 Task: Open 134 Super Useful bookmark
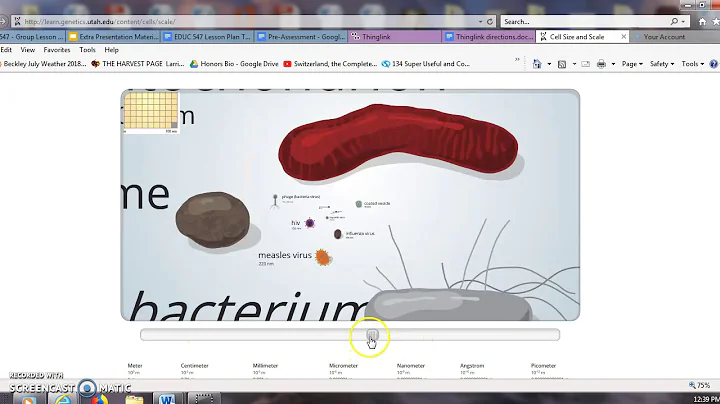(426, 64)
